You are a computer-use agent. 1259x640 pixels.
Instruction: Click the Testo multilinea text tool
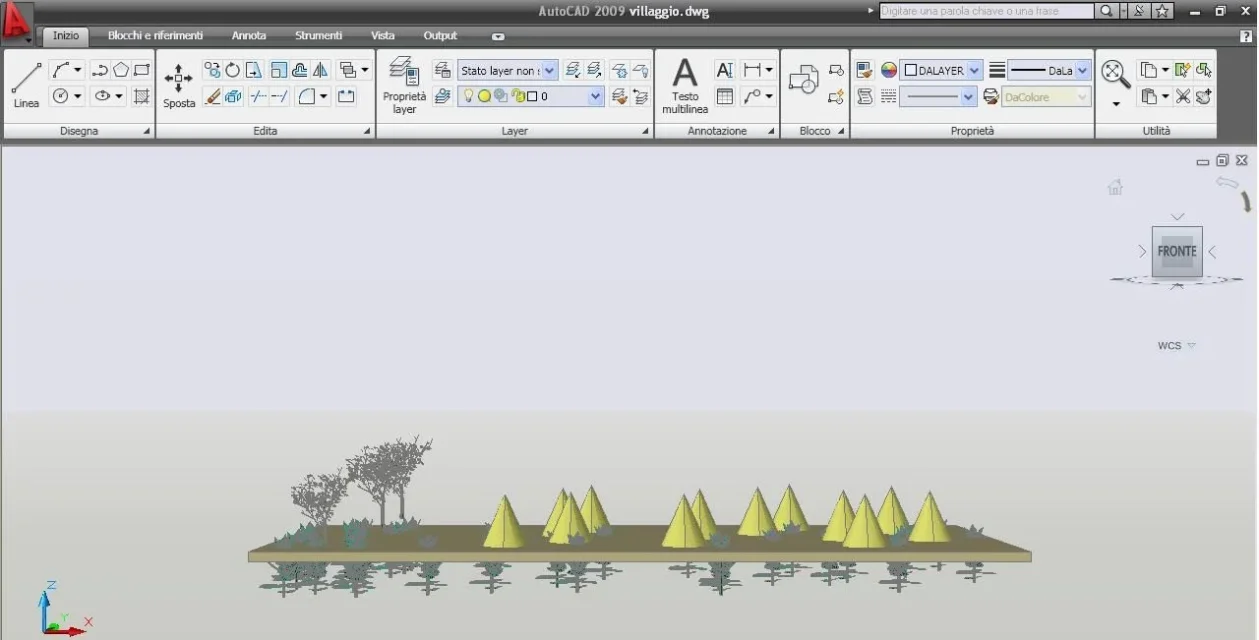685,85
